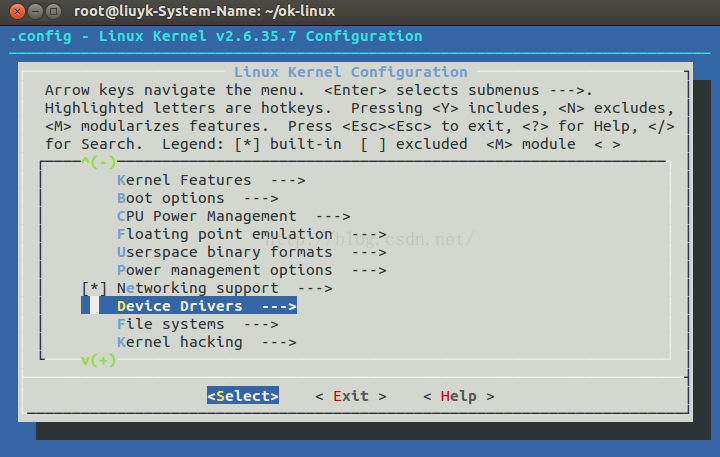Click the < Help > button
This screenshot has height=457, width=720.
(x=459, y=396)
